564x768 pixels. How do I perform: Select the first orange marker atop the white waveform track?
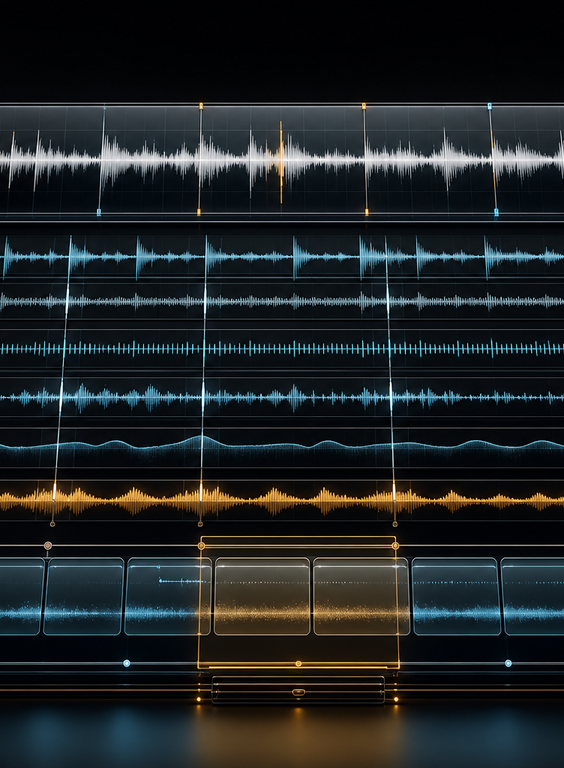tap(201, 106)
